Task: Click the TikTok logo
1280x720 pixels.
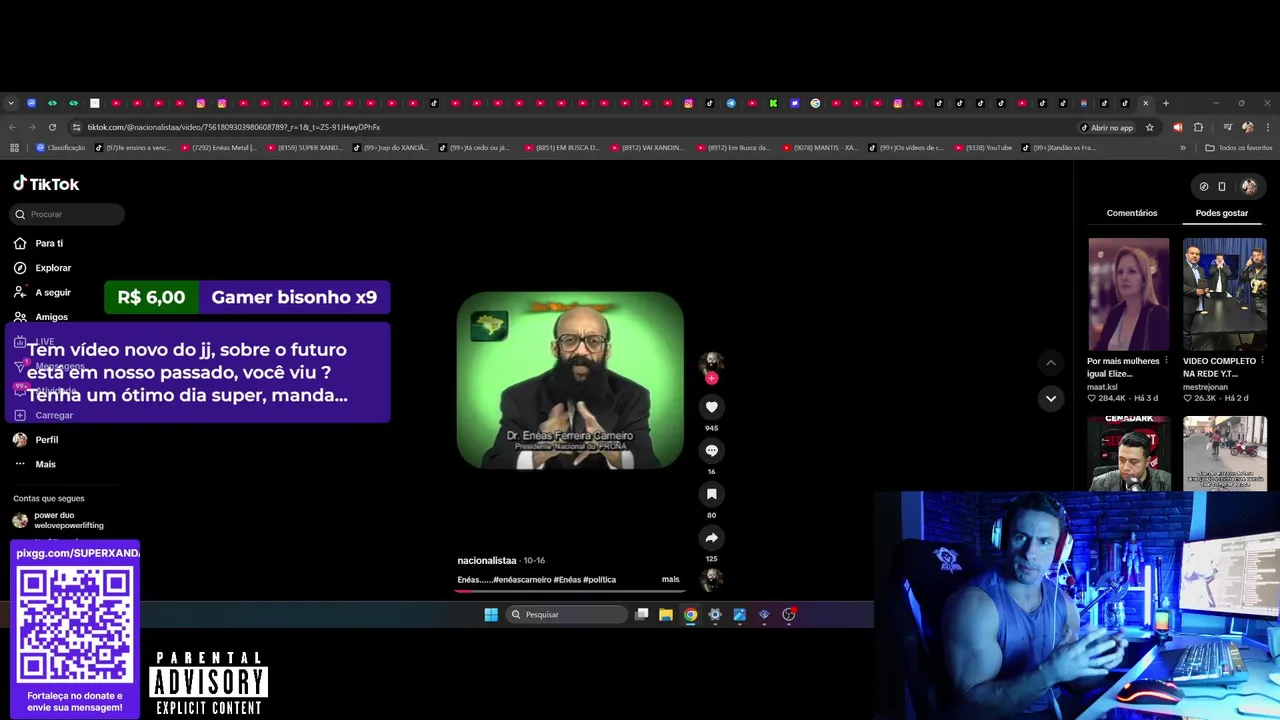Action: [x=46, y=184]
